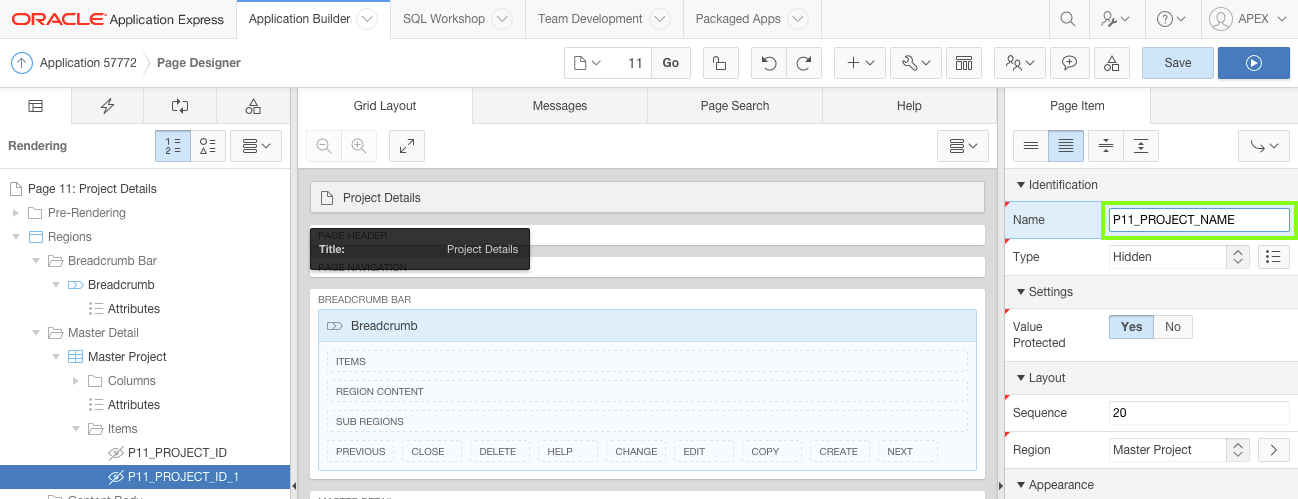Viewport: 1298px width, 499px height.
Task: Click the Save and Run Page play icon
Action: 1254,63
